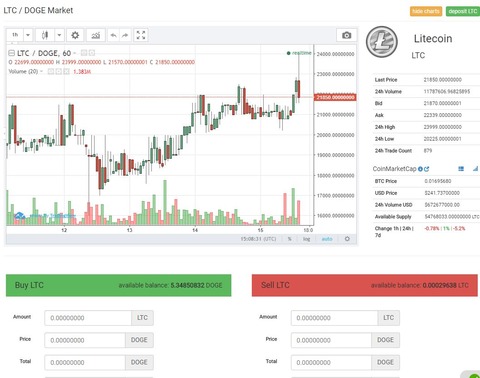Click the 24h Volume USD value
Viewport: 480px width, 378px height.
pyautogui.click(x=442, y=205)
